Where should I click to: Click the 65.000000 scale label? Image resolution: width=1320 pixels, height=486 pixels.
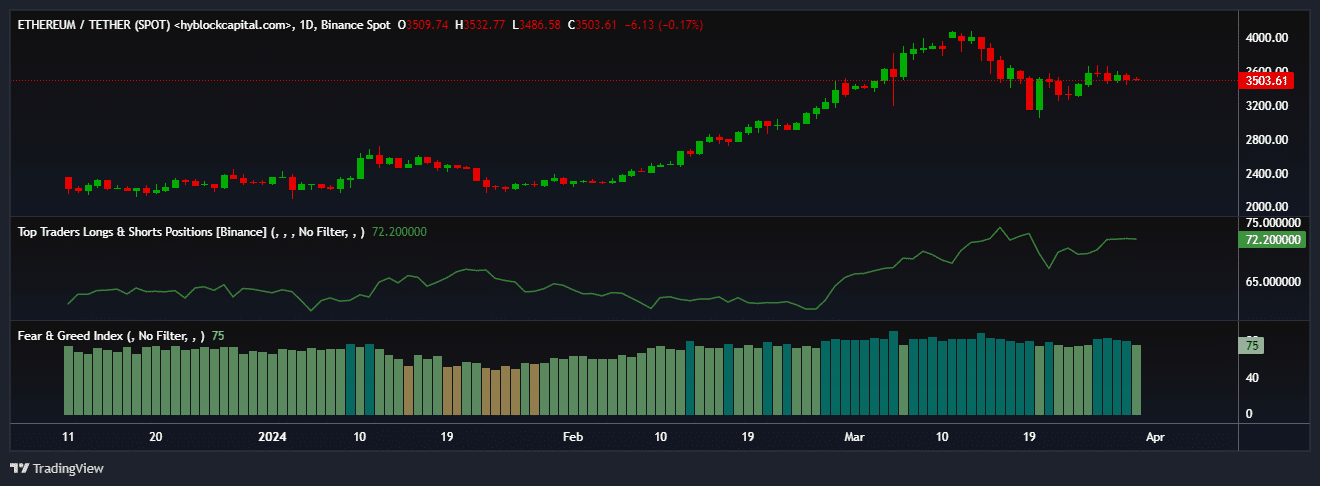pos(1273,283)
